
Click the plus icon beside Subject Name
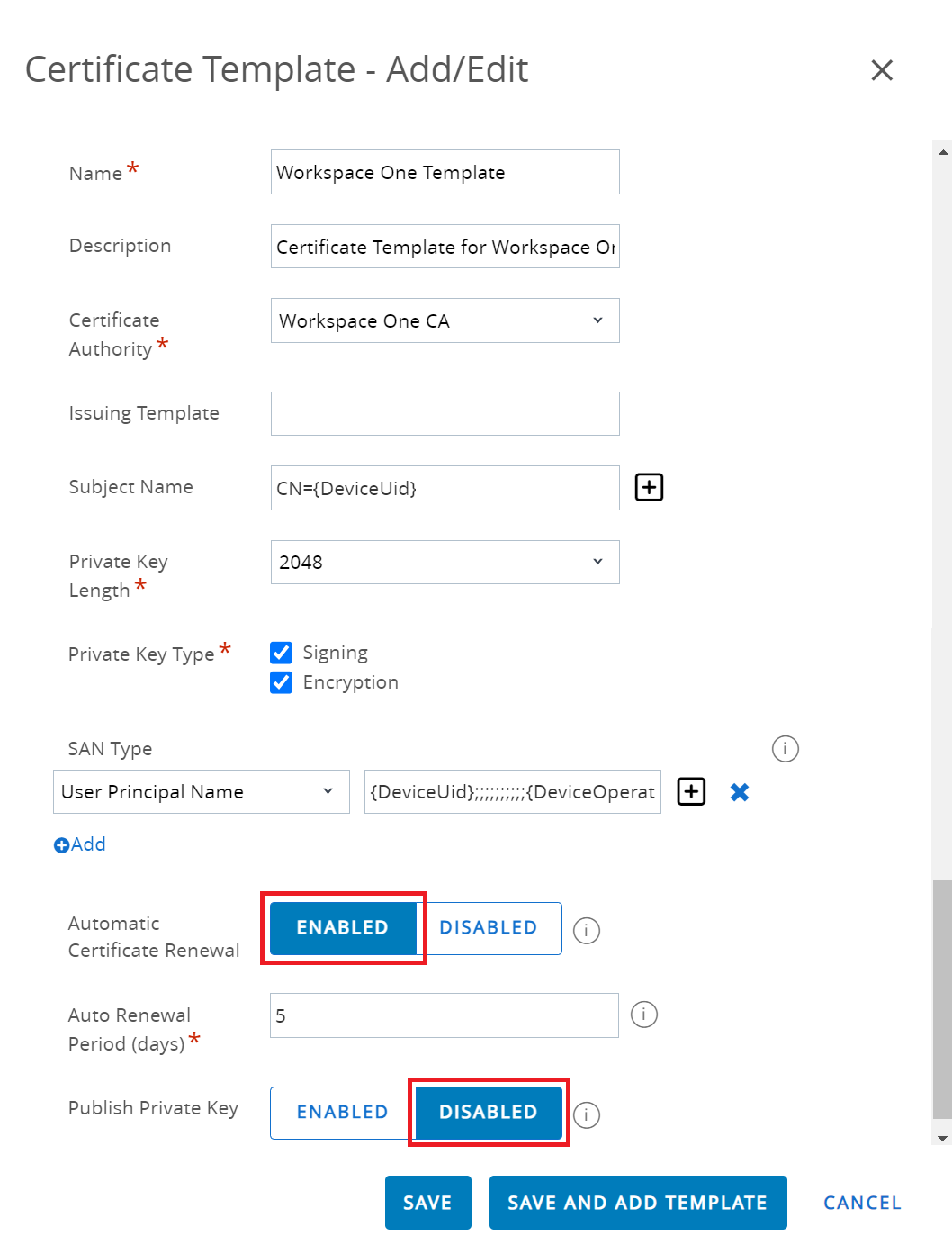(649, 487)
